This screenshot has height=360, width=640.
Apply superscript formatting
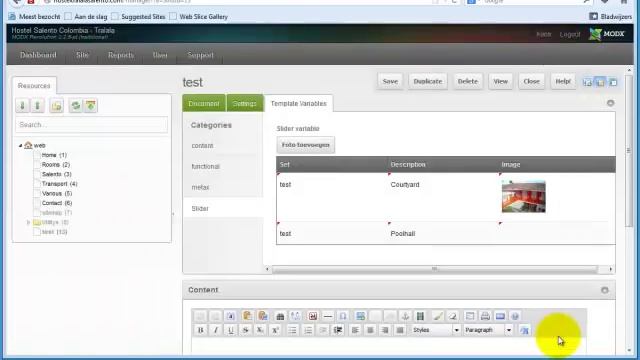(x=276, y=330)
